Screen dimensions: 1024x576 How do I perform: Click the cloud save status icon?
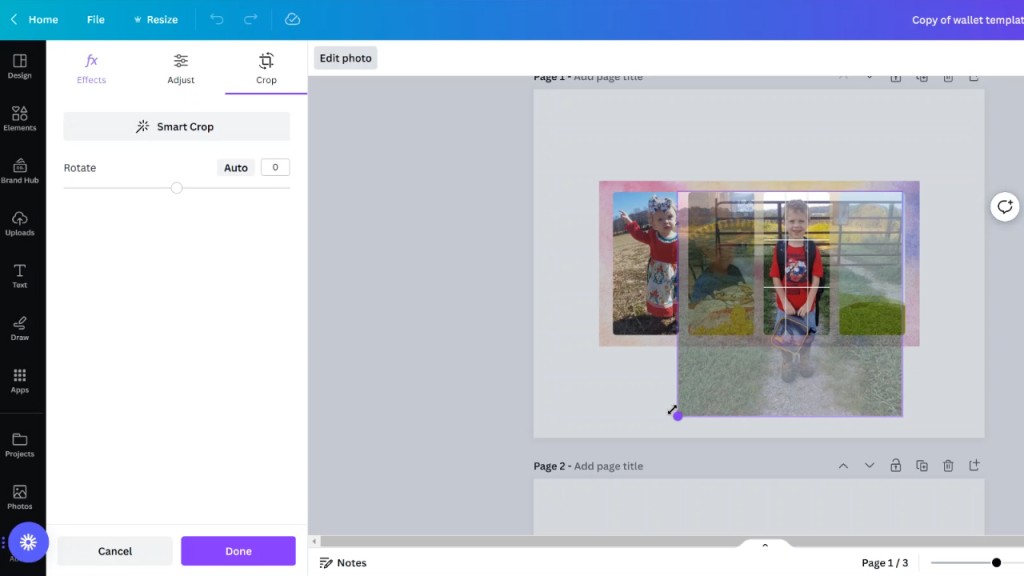coord(292,19)
